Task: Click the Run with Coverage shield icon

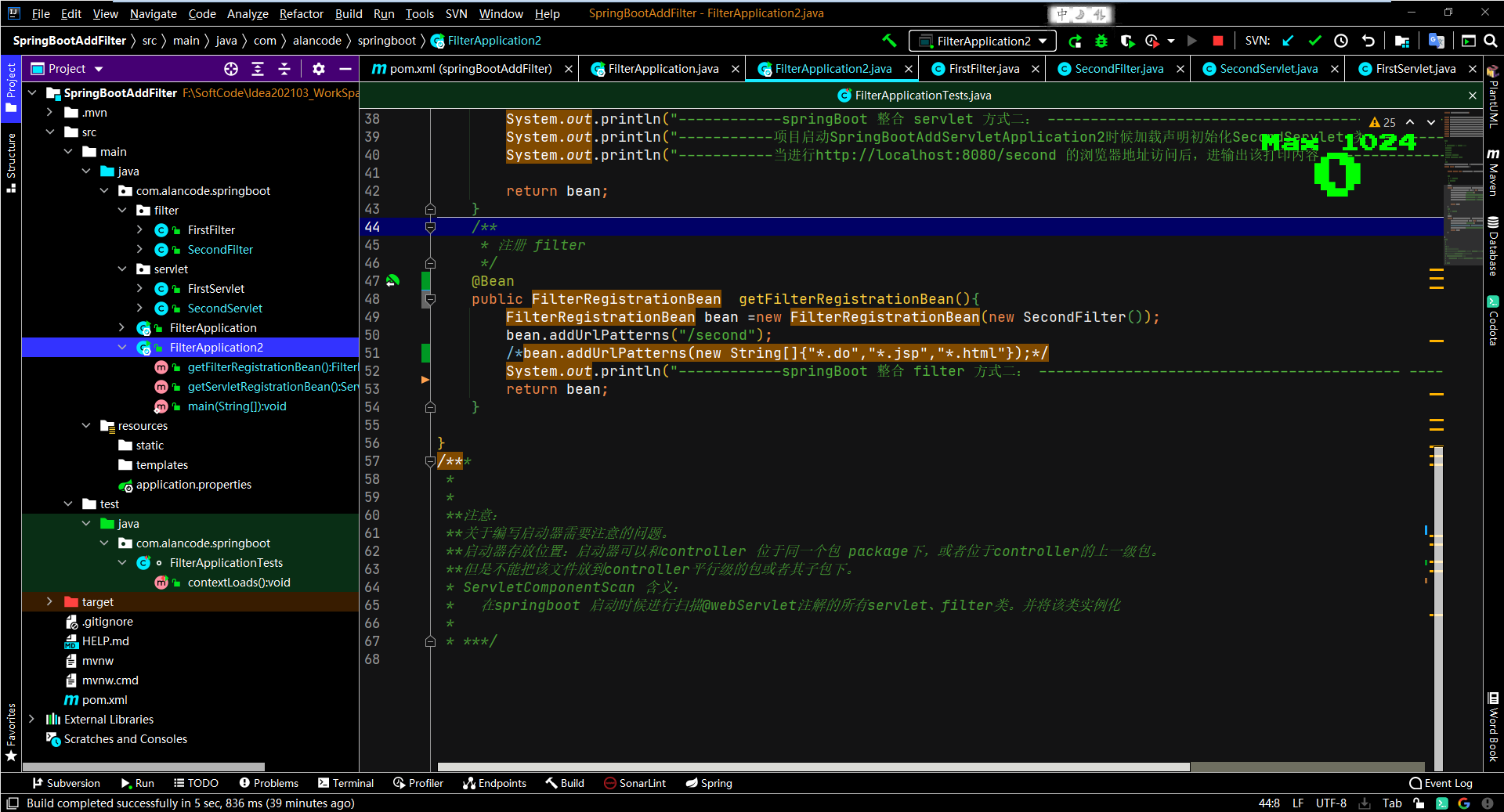Action: pos(1127,41)
